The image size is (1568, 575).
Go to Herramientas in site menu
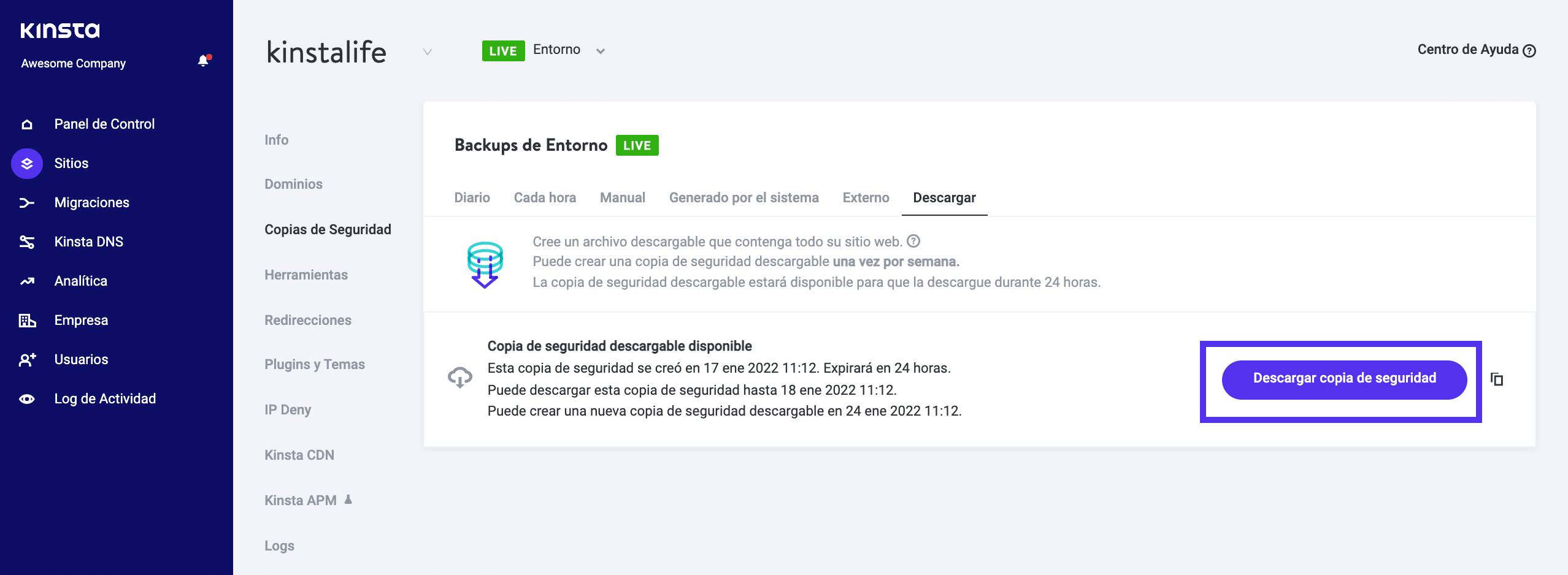click(x=306, y=275)
